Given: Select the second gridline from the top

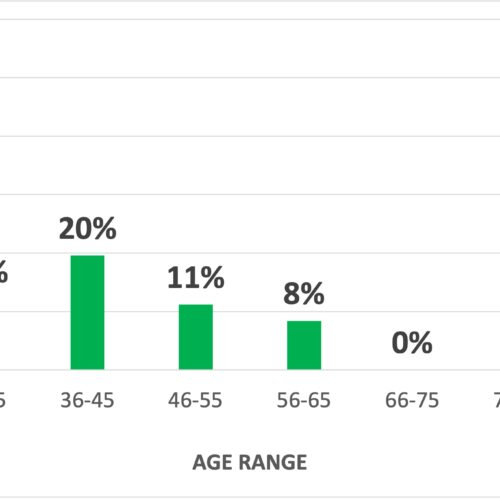Looking at the screenshot, I should (250, 78).
